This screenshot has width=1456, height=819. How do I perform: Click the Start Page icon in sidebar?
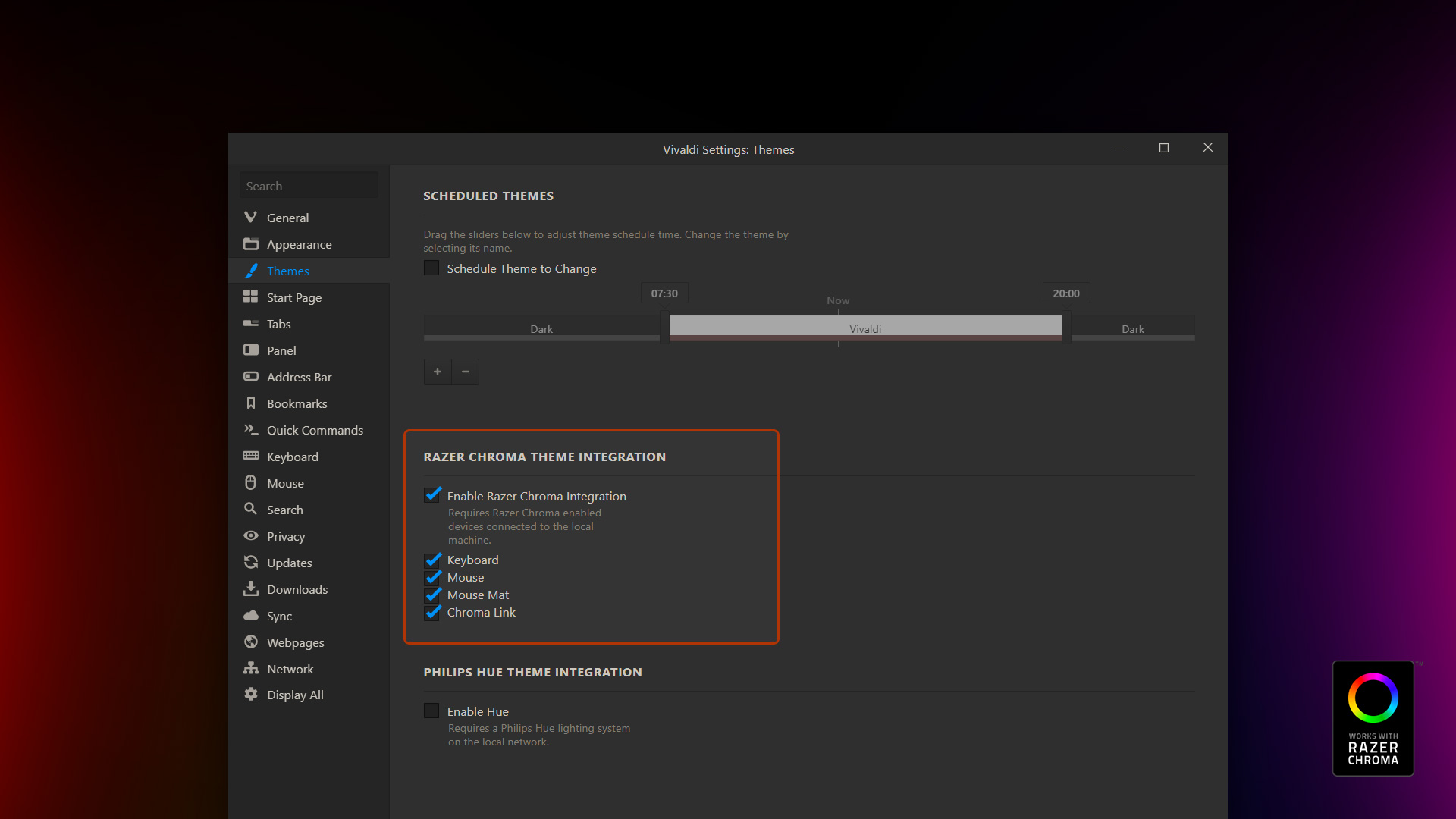(x=251, y=297)
